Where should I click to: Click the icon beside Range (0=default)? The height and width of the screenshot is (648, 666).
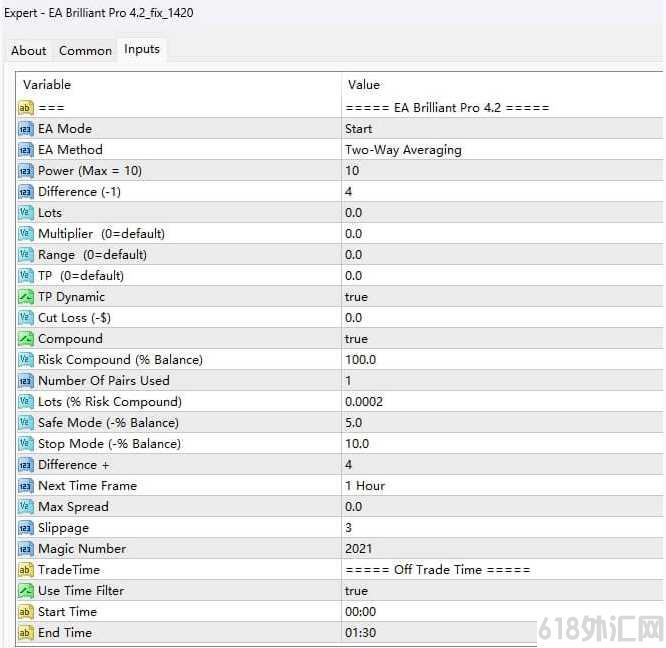click(x=25, y=255)
